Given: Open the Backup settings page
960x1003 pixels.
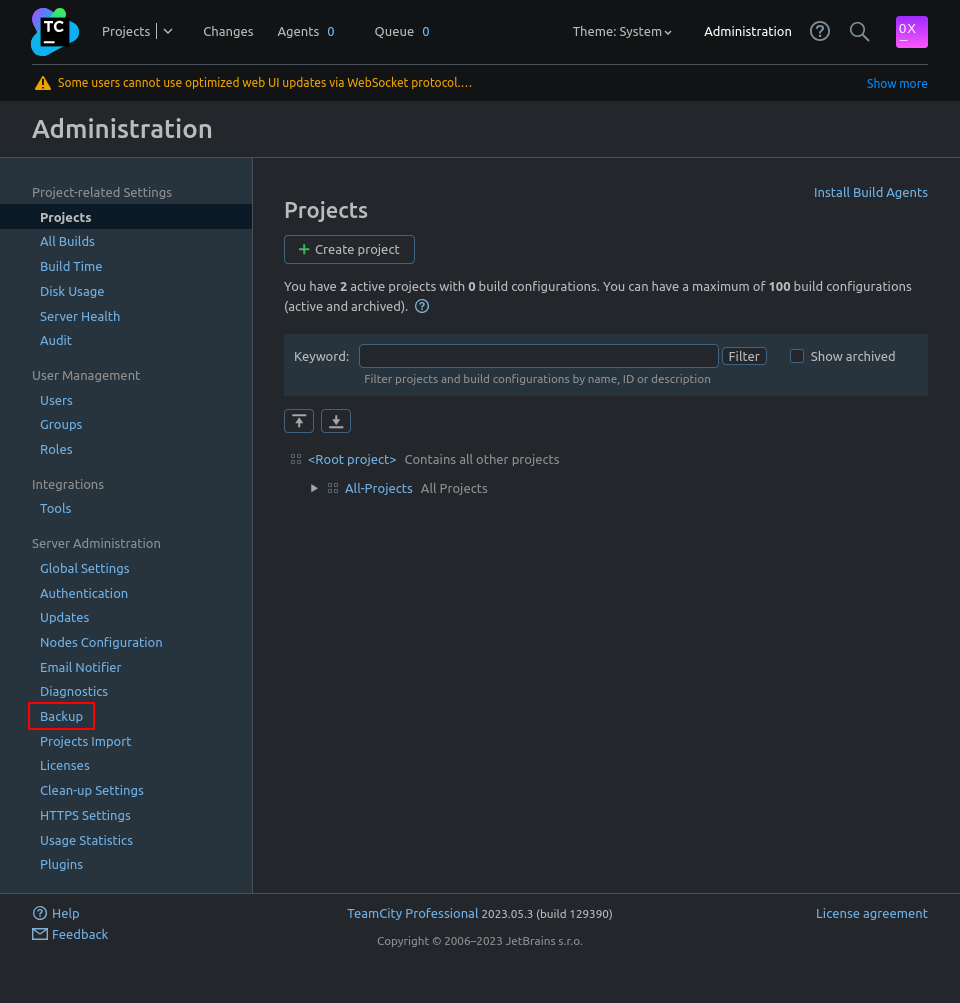Looking at the screenshot, I should pos(61,716).
